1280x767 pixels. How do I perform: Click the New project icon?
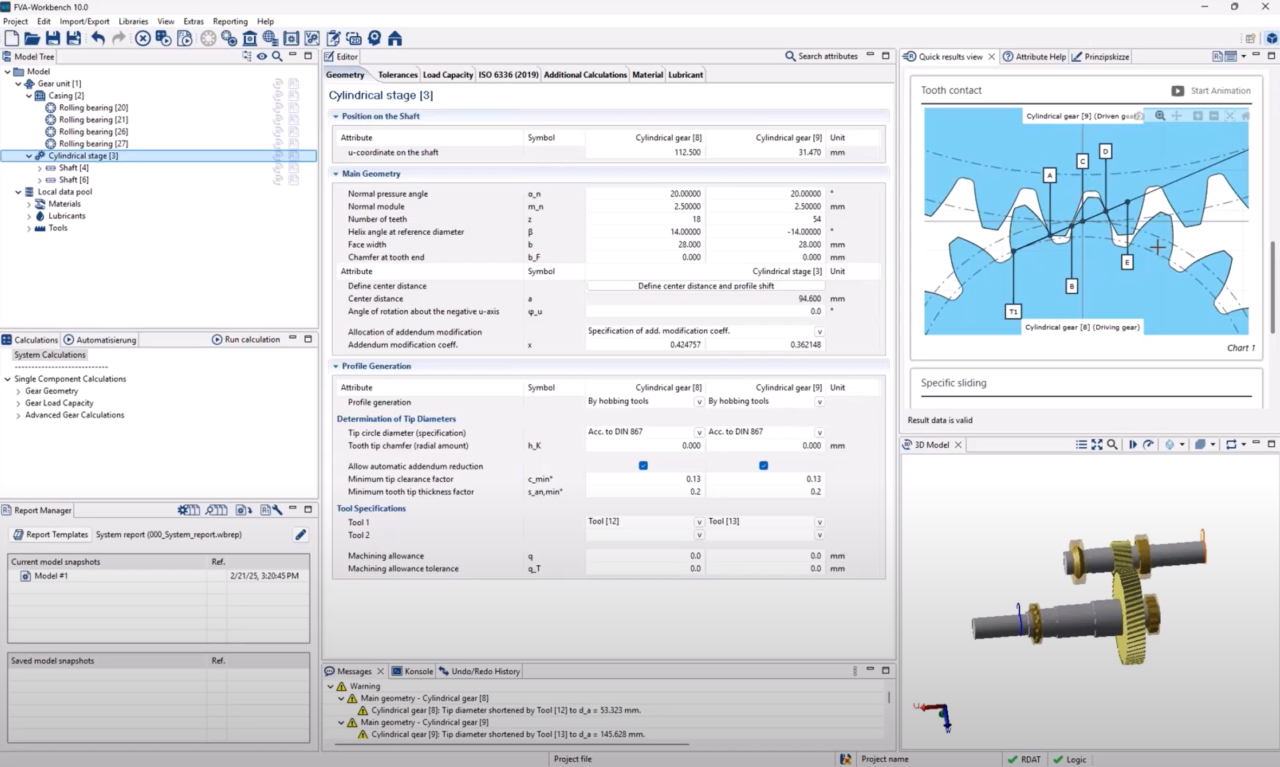point(12,38)
